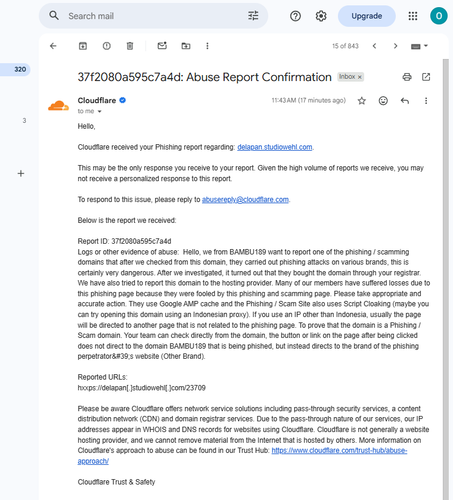Viewport: 453px width, 500px height.
Task: Remove the Inbox label from email
Action: 360,77
